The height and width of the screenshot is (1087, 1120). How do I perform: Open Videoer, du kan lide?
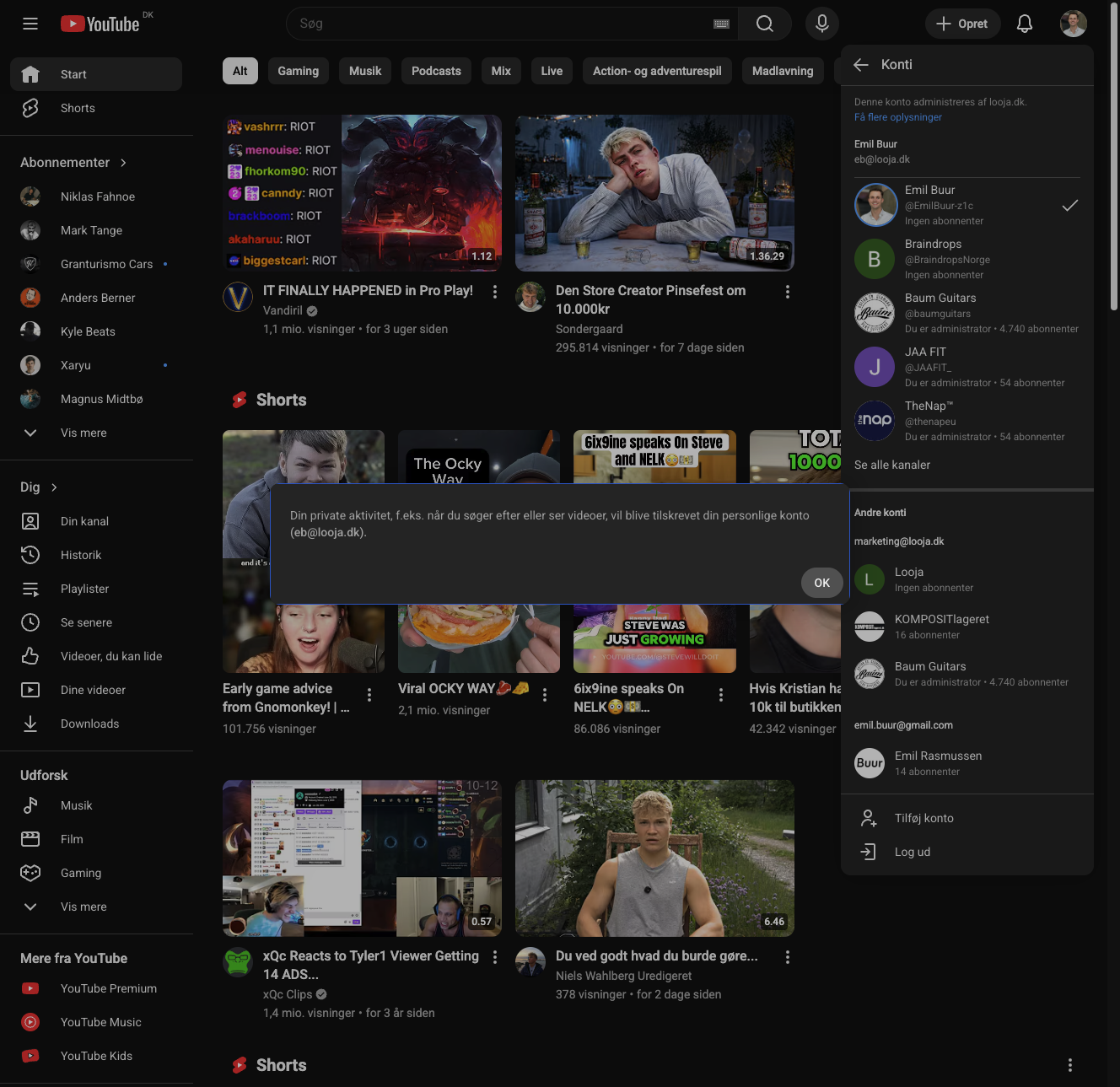(96, 656)
